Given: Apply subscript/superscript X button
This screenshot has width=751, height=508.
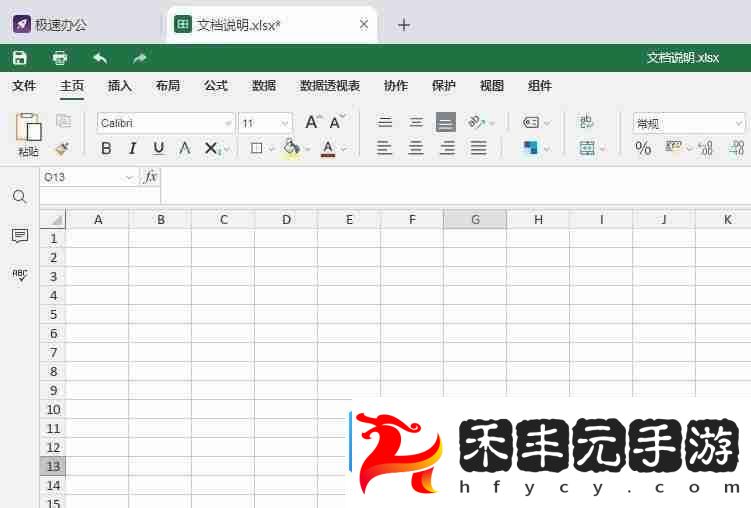Looking at the screenshot, I should [x=211, y=148].
